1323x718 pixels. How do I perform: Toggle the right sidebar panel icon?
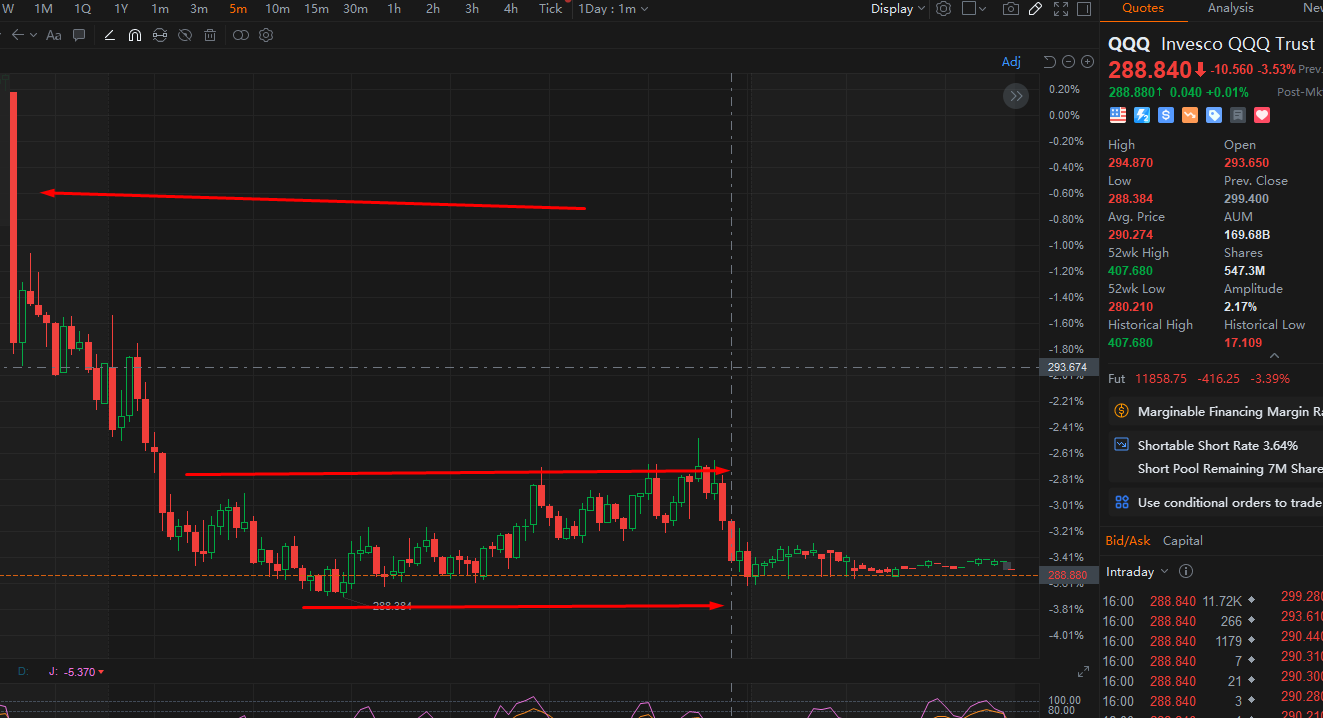[1084, 9]
